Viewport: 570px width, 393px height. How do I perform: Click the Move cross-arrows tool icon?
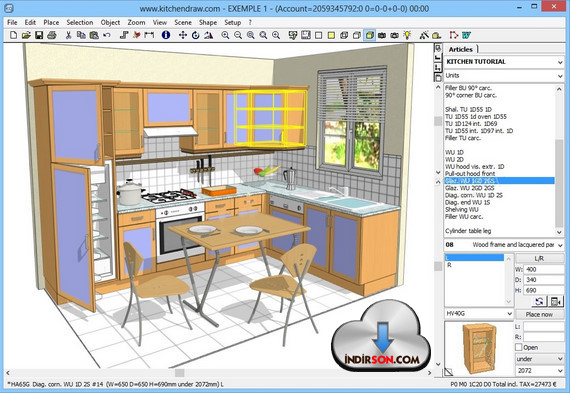click(x=183, y=35)
